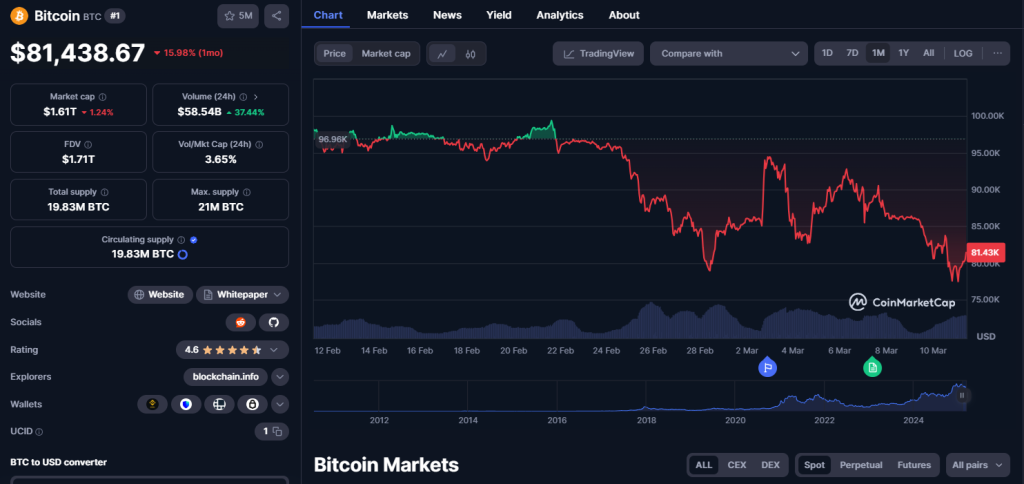This screenshot has height=484, width=1024.
Task: Select the Price chart toggle
Action: [x=334, y=54]
